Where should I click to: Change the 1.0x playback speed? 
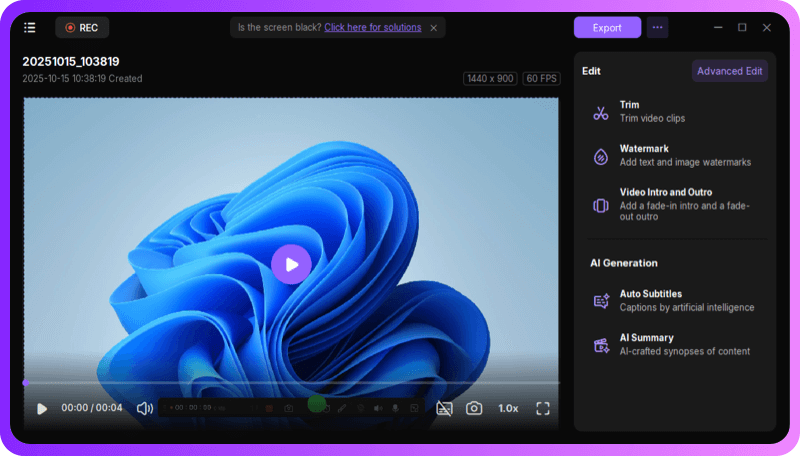508,409
